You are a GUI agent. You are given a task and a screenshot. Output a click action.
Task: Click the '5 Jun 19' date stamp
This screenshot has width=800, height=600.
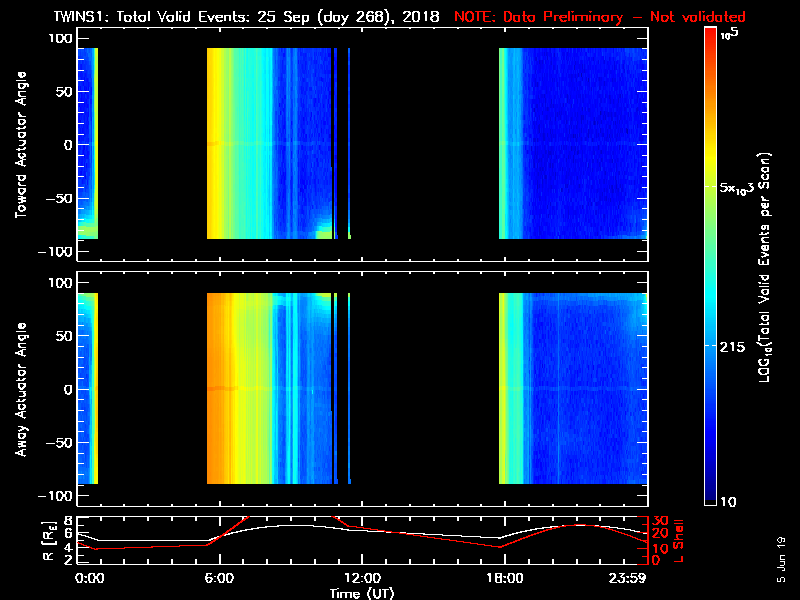click(781, 558)
